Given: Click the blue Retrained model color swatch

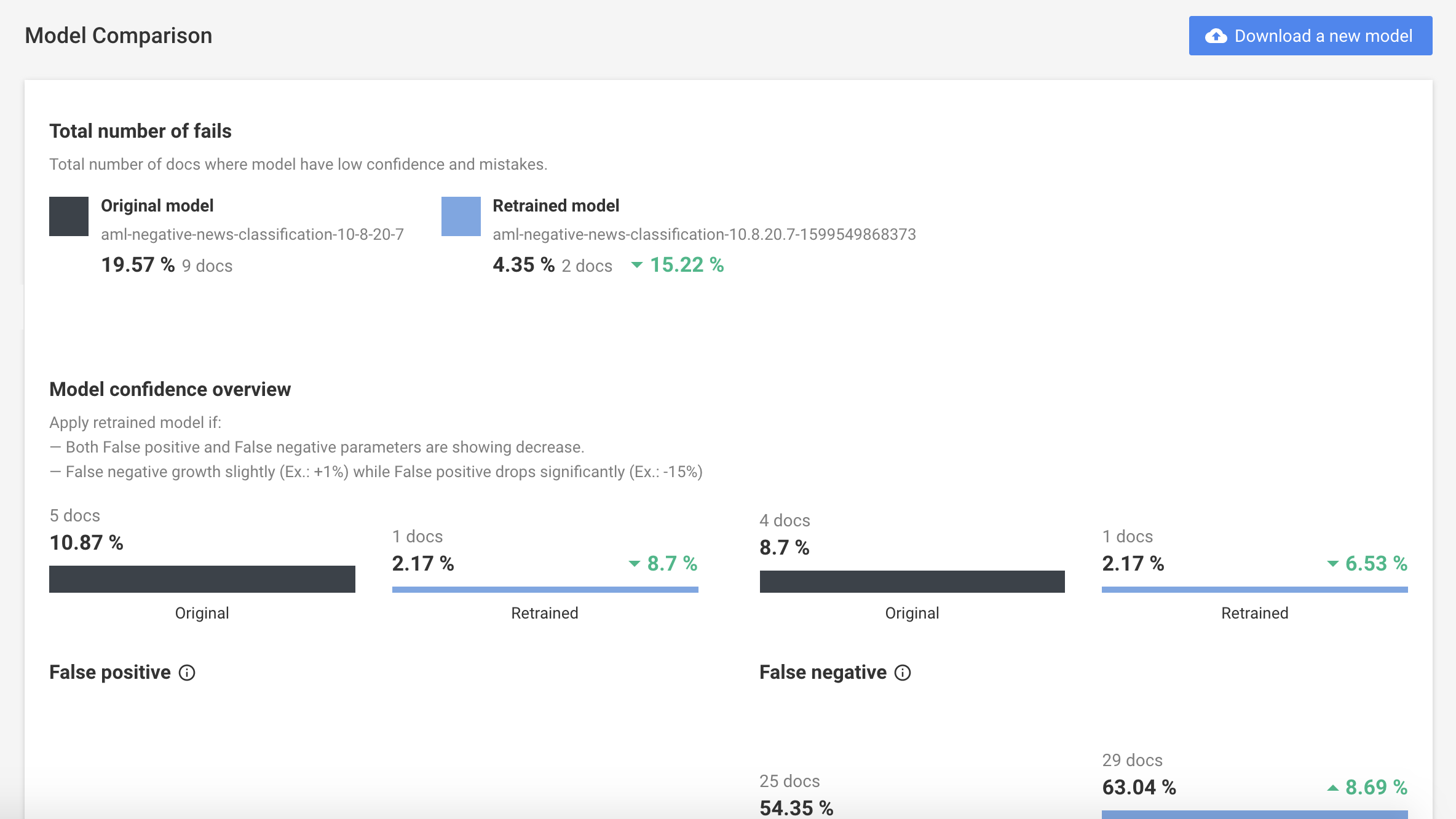Looking at the screenshot, I should [461, 216].
